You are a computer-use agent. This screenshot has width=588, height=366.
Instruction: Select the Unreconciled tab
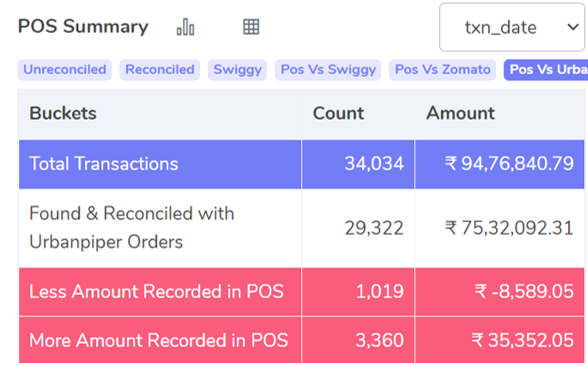point(64,70)
